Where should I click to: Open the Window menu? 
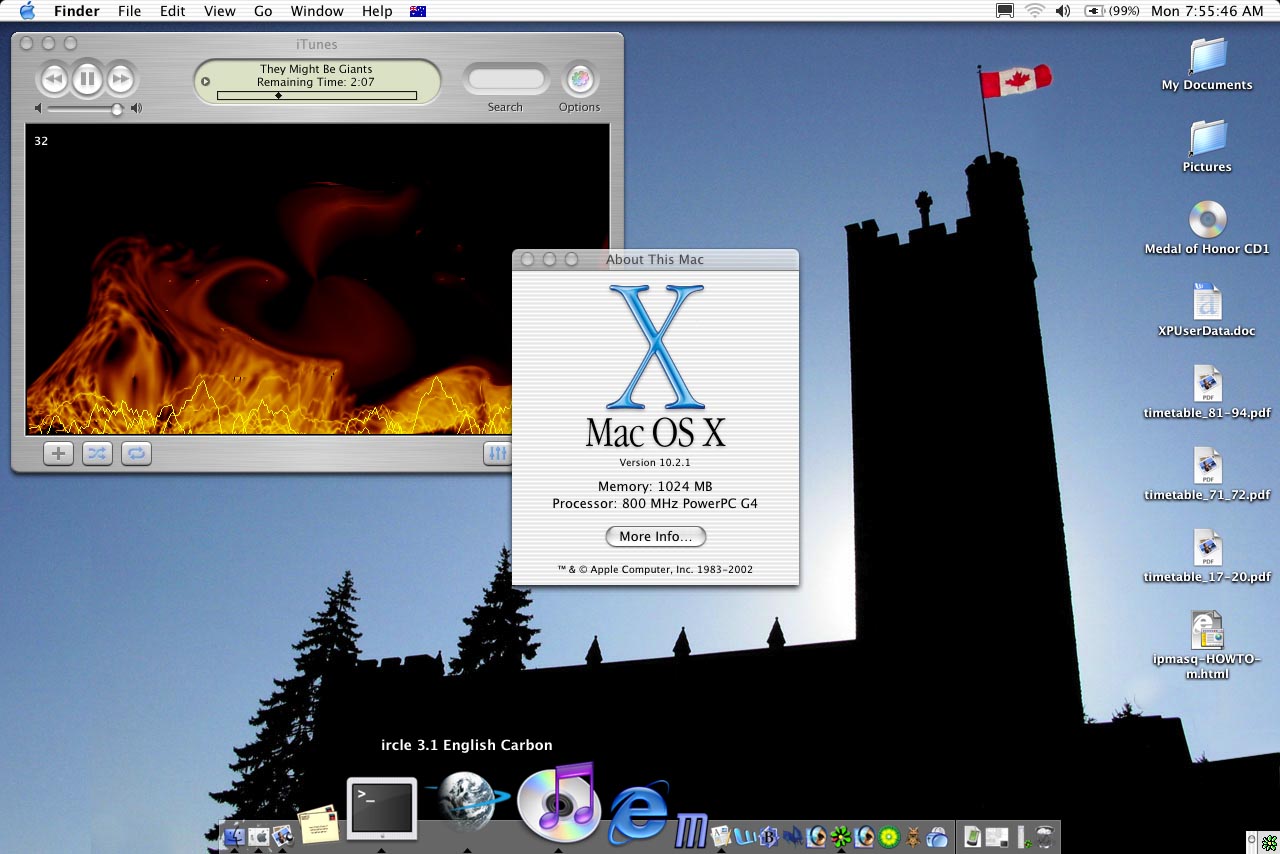(x=317, y=11)
